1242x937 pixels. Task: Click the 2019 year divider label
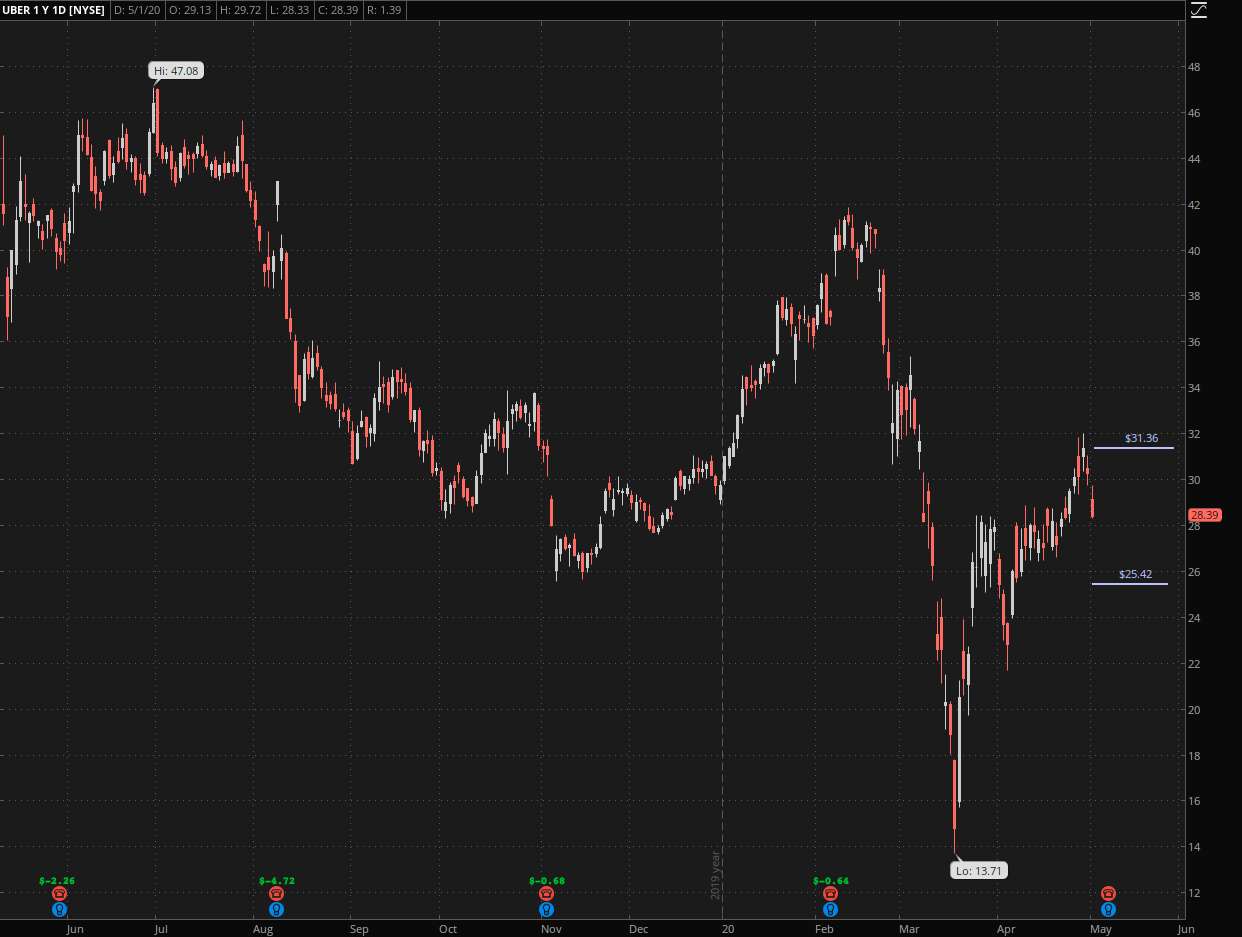click(x=716, y=874)
